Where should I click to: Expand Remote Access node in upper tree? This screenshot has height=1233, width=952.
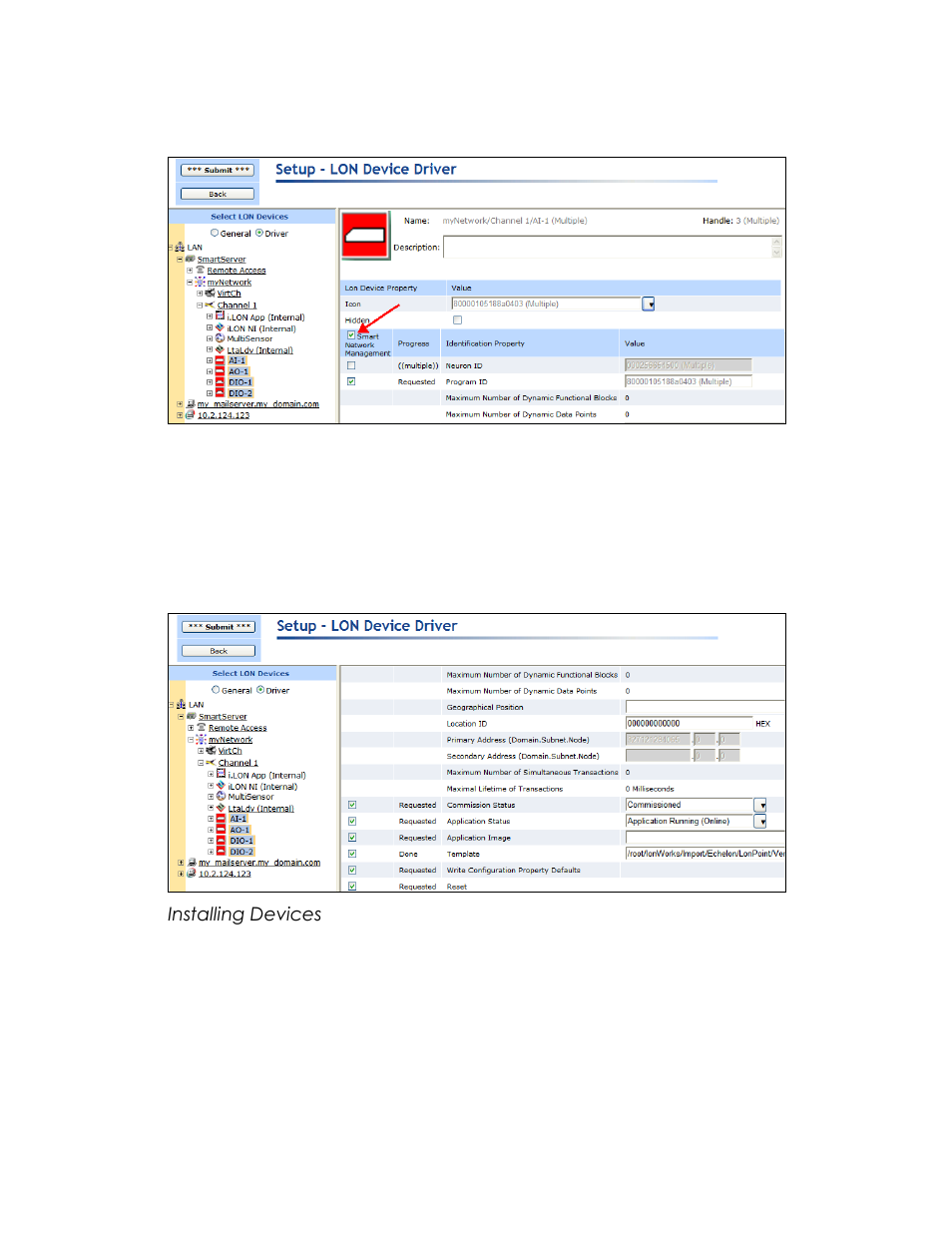coord(190,270)
